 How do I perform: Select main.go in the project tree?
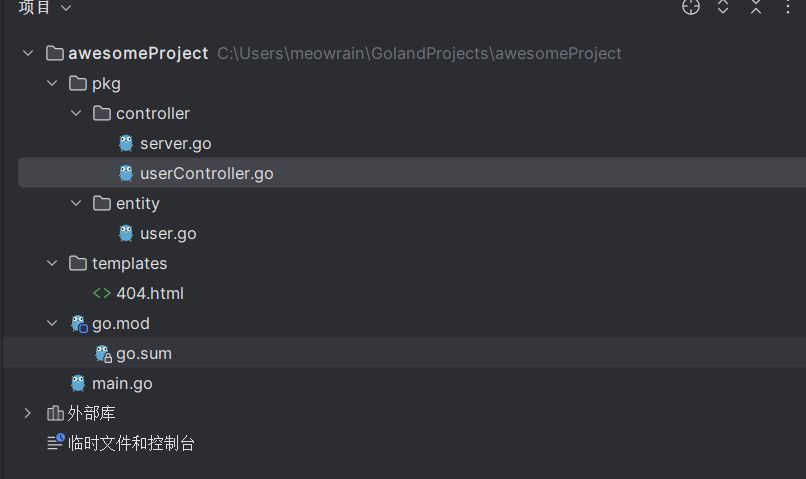[x=122, y=383]
